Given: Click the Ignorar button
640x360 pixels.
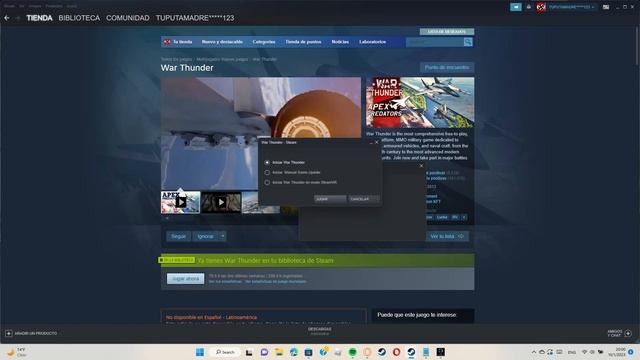Looking at the screenshot, I should (x=205, y=236).
